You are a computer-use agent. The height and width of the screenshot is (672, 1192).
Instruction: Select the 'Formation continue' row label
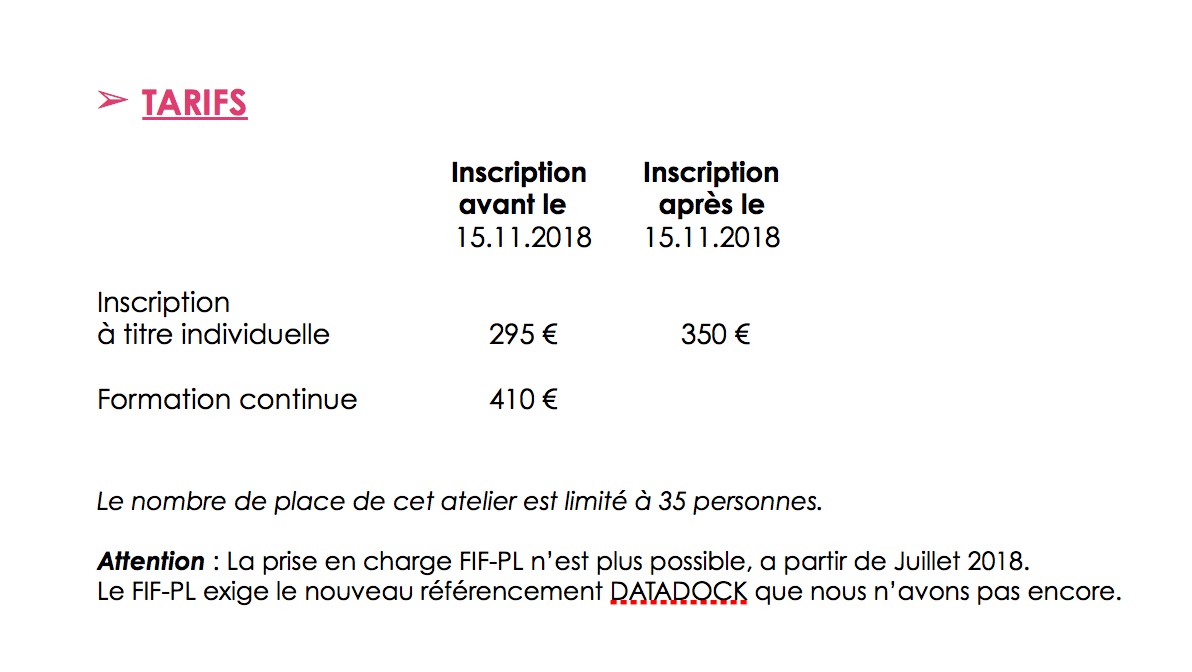click(x=227, y=400)
